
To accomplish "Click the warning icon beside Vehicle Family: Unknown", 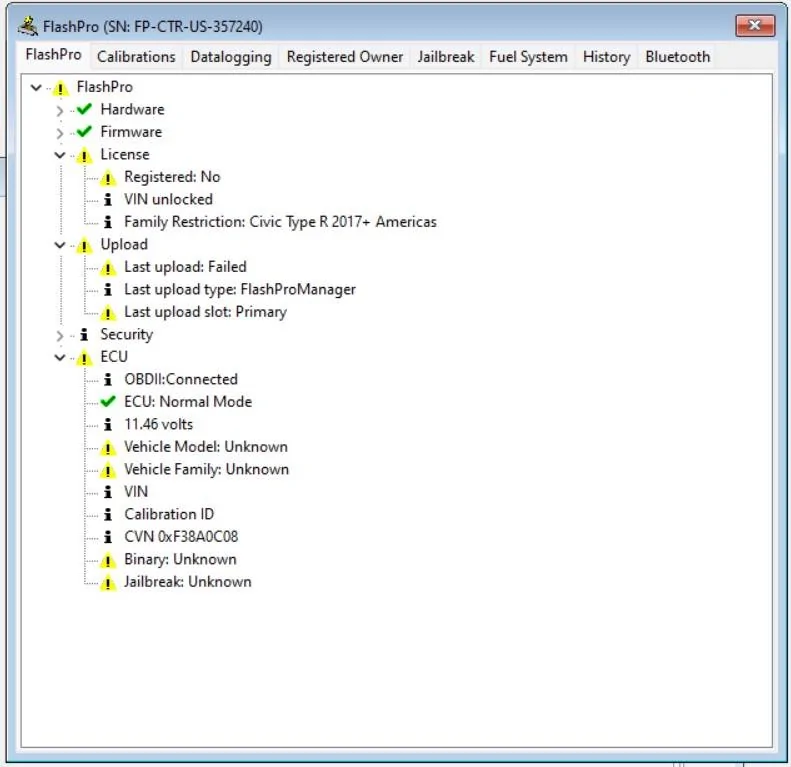I will [107, 471].
